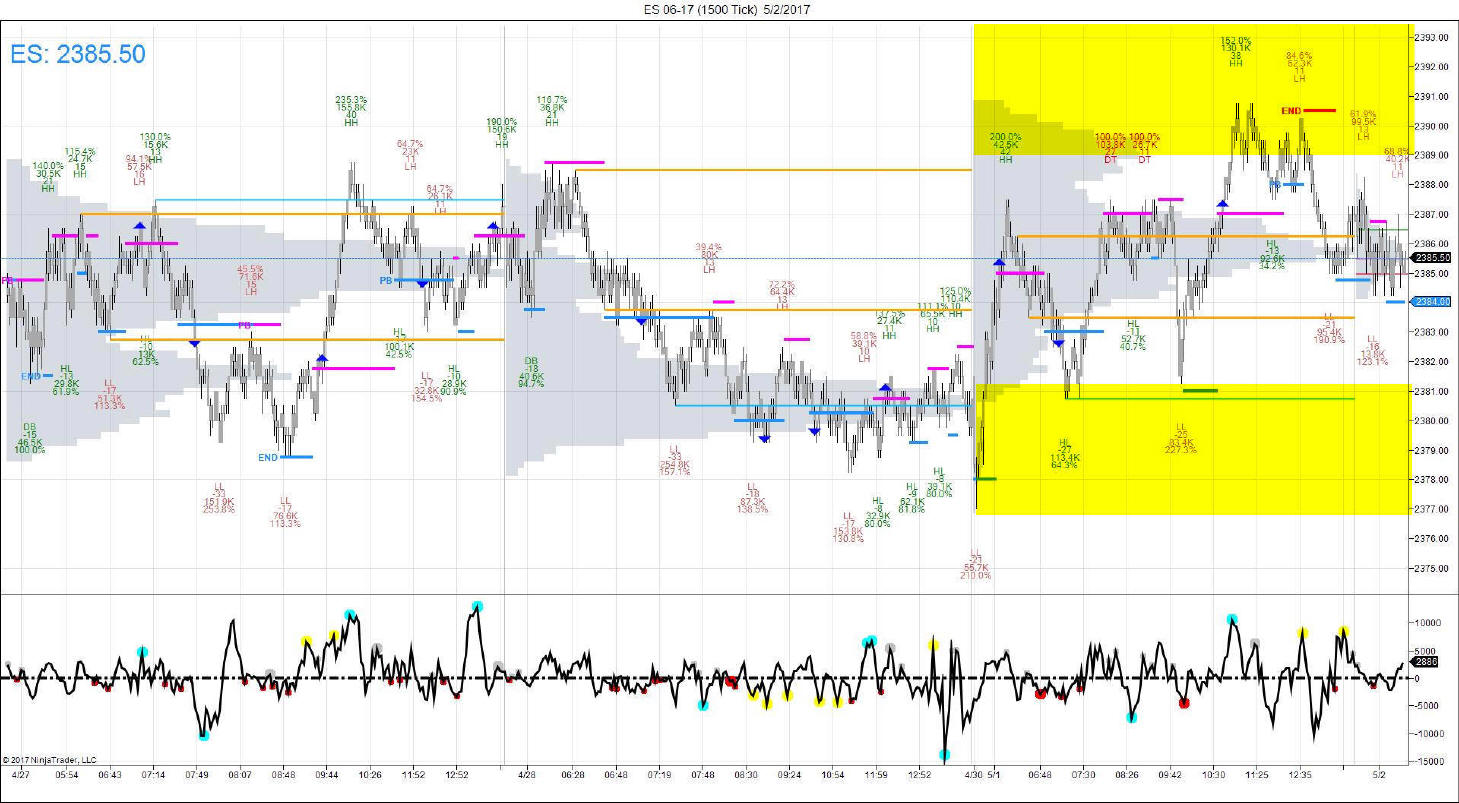
Task: Select the 08:26 time axis label
Action: point(1127,775)
